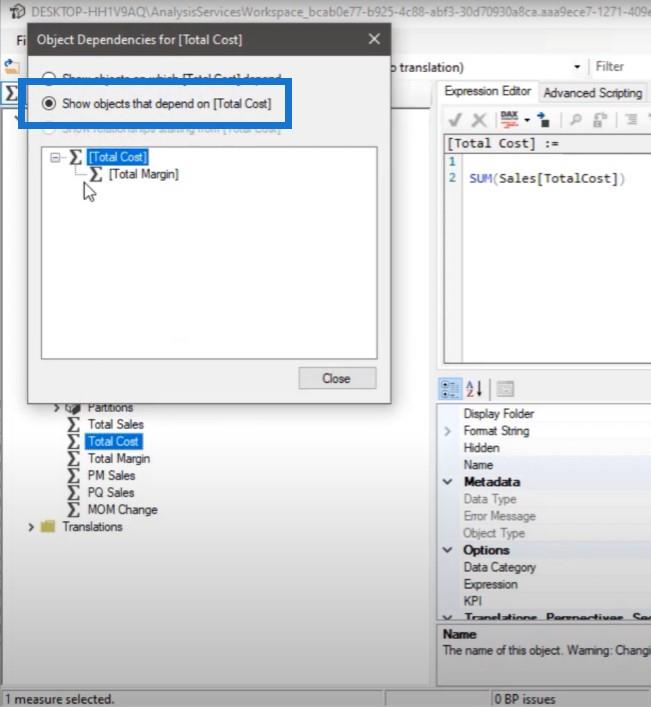Image resolution: width=651 pixels, height=707 pixels.
Task: Switch to the Expression Editor tab
Action: (x=487, y=91)
